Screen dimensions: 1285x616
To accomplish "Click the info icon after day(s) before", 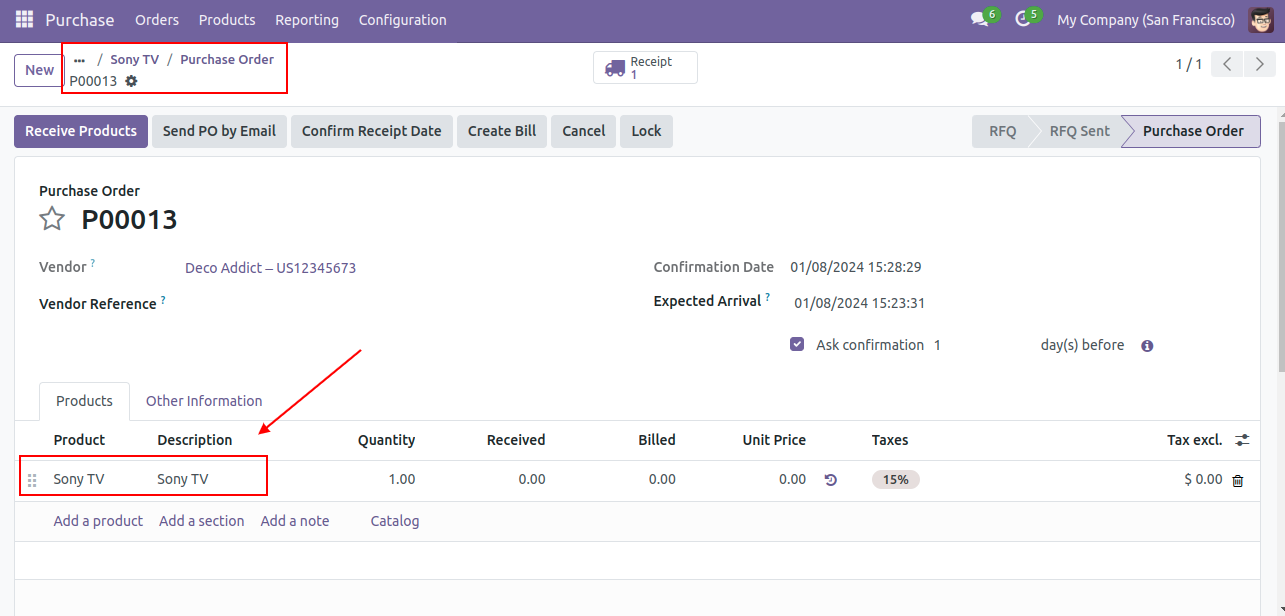I will [1147, 346].
